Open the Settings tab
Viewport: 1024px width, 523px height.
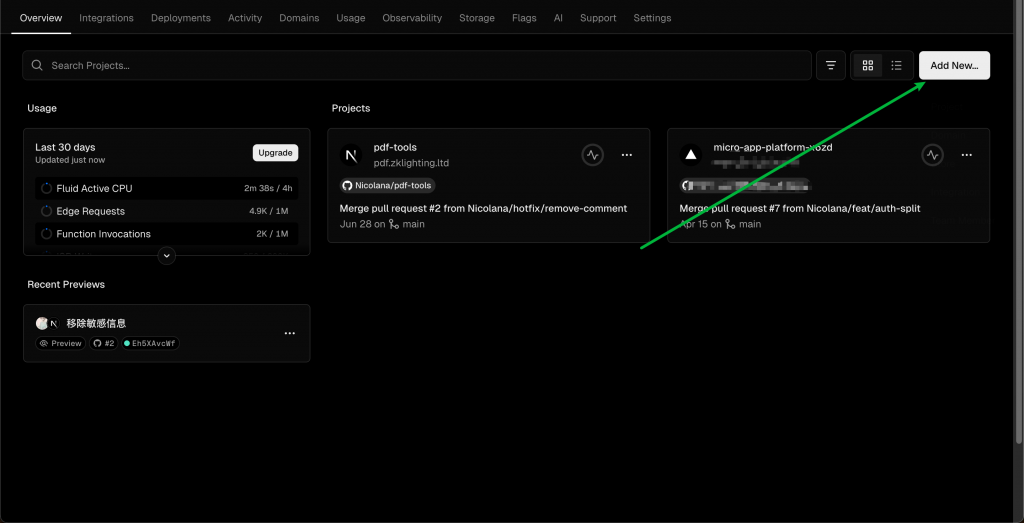(652, 18)
